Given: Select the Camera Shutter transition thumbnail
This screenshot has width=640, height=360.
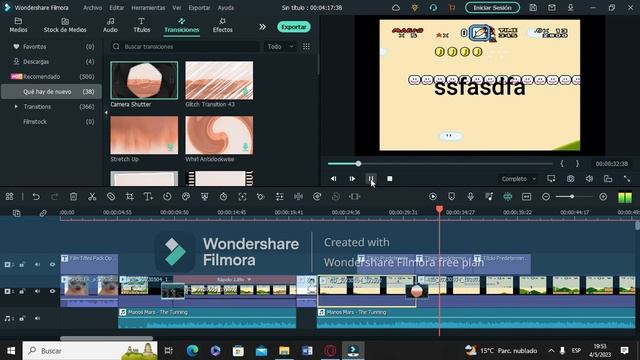Looking at the screenshot, I should point(144,80).
